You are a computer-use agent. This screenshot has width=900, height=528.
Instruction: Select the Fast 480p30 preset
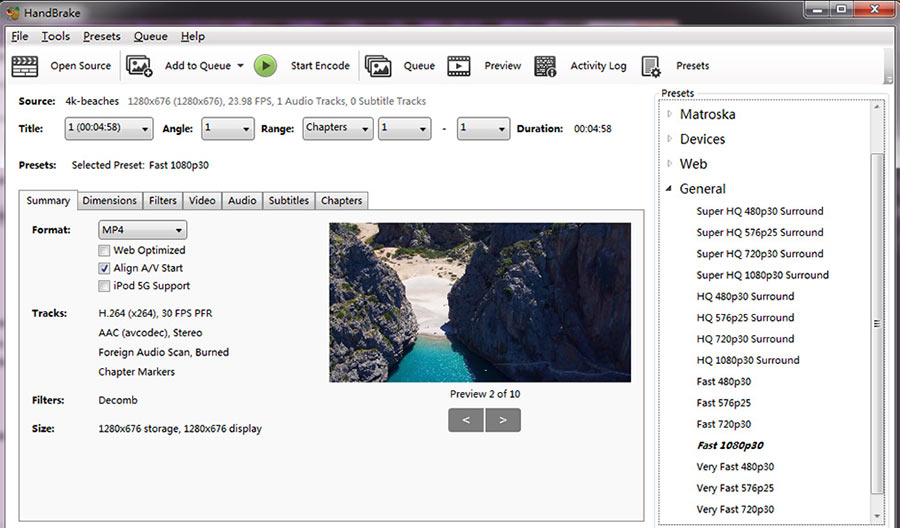click(x=724, y=382)
